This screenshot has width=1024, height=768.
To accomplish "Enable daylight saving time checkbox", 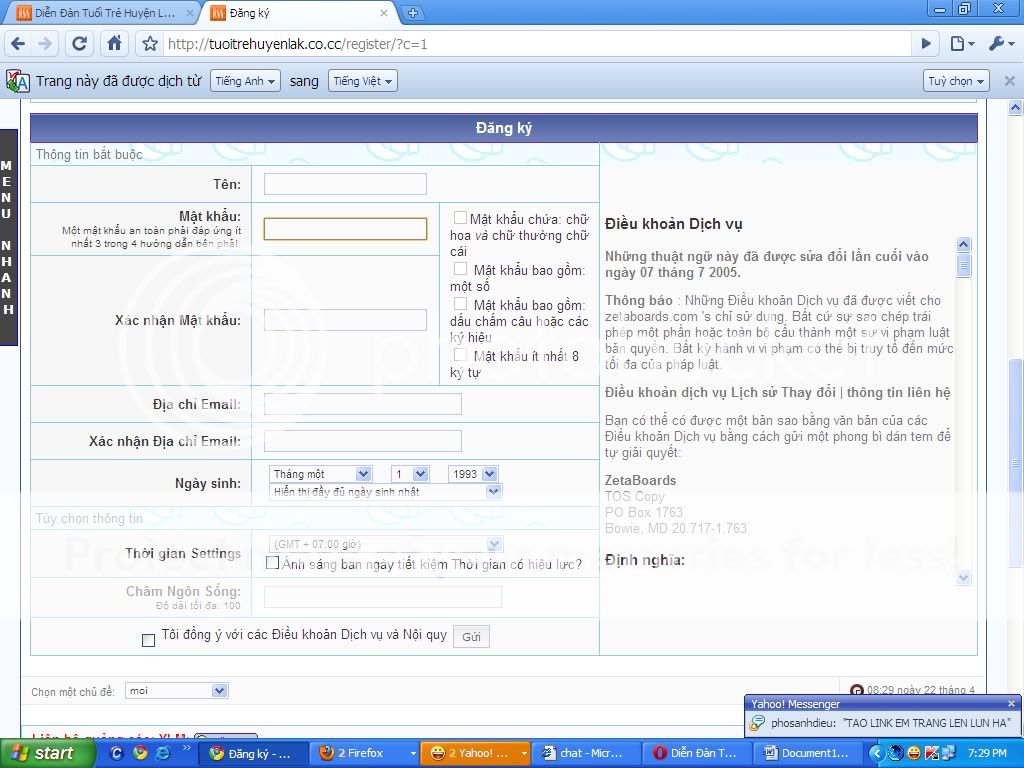I will point(272,563).
